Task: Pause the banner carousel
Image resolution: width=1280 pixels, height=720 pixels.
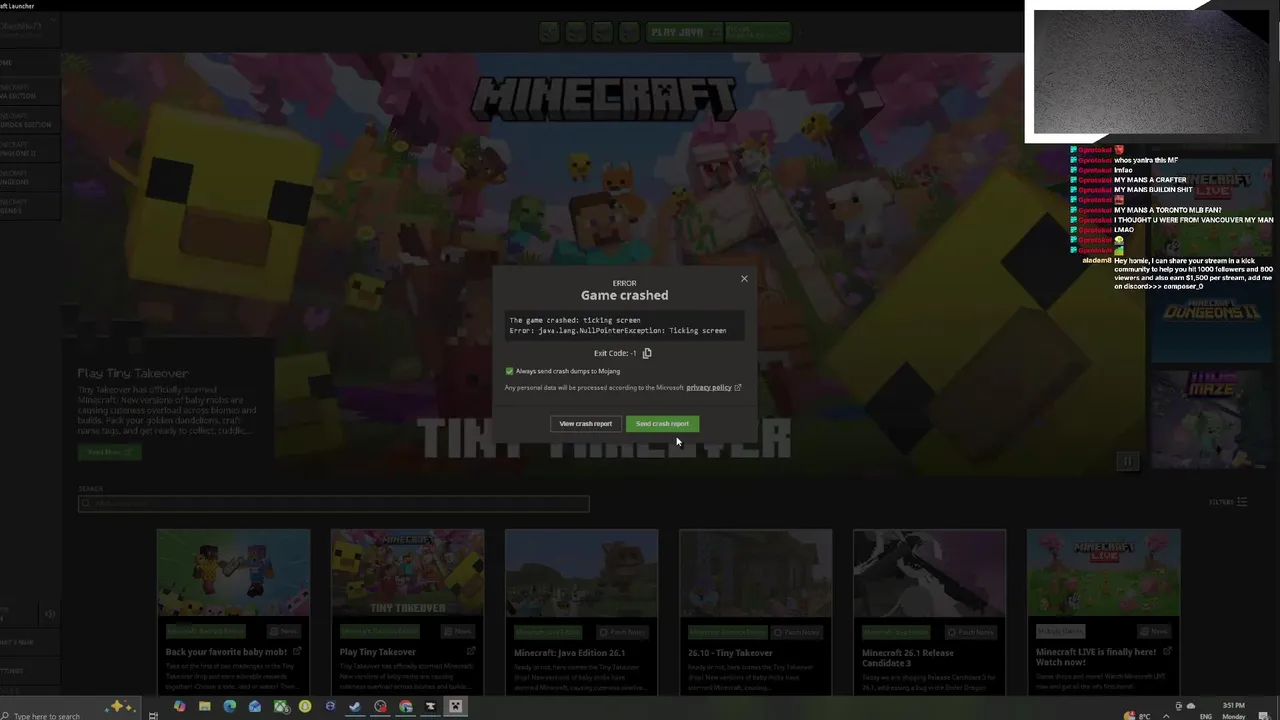Action: (1127, 461)
